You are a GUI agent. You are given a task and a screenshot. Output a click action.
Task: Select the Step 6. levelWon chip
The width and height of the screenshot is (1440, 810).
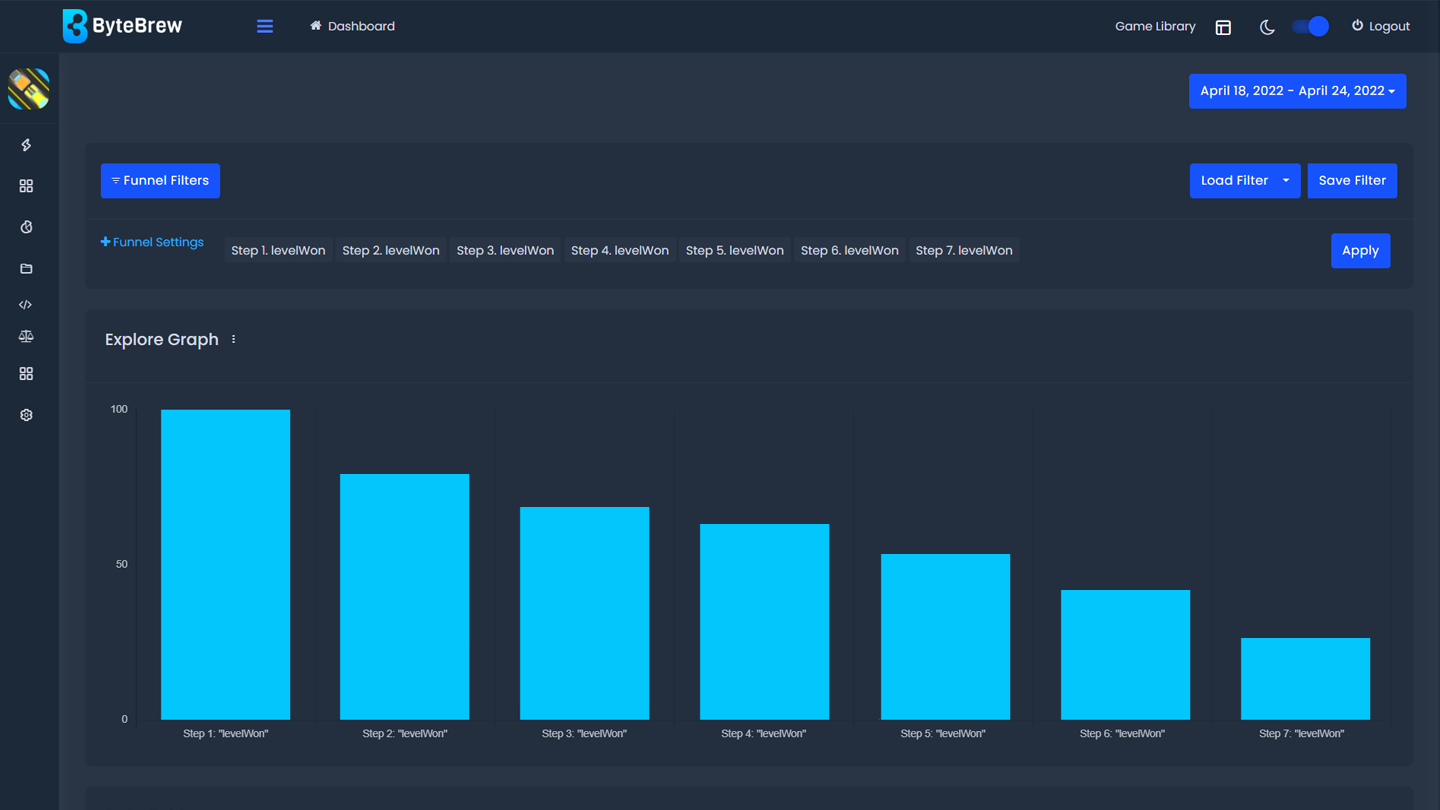[850, 250]
